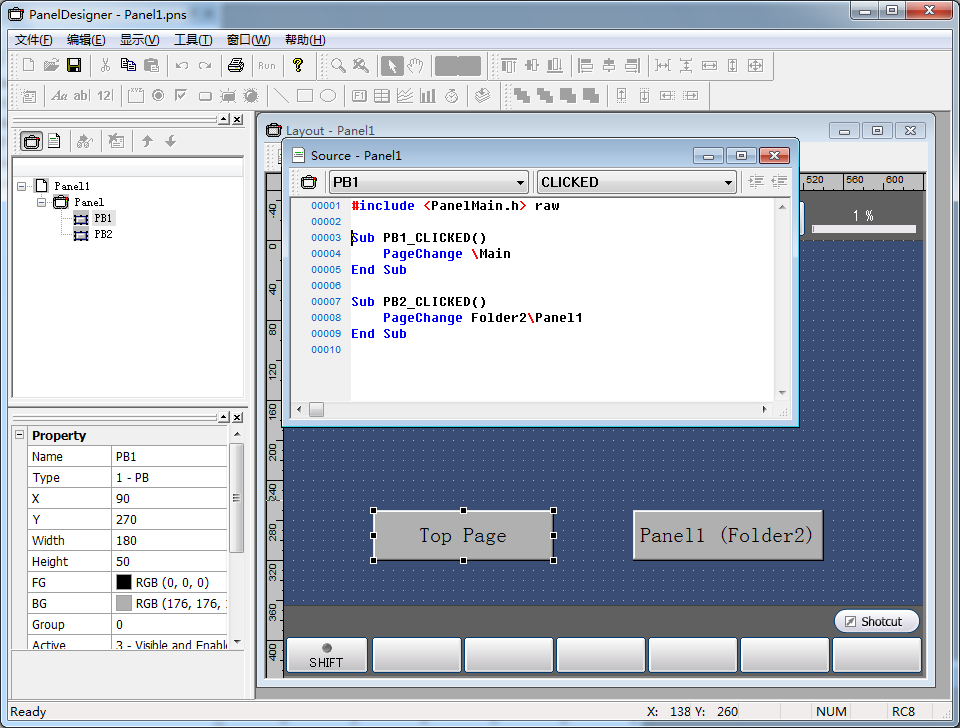Switch to source view icon in left panel
Viewport: 960px width, 728px height.
tap(55, 141)
